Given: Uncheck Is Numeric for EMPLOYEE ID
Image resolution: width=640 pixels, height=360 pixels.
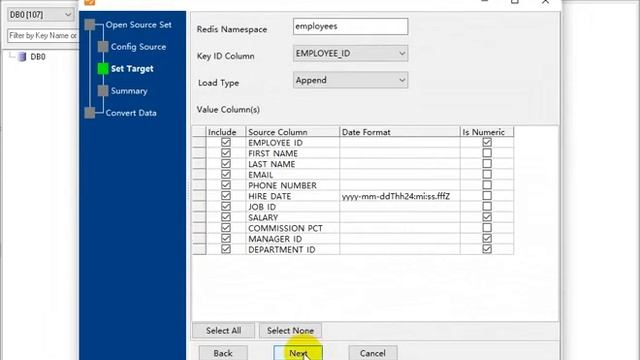Looking at the screenshot, I should click(487, 142).
